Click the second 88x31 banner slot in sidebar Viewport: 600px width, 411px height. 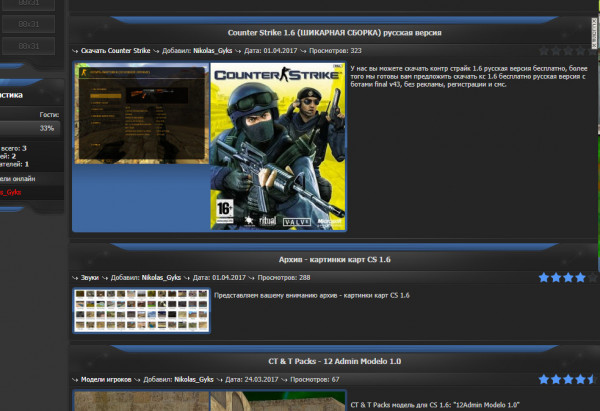coord(29,24)
